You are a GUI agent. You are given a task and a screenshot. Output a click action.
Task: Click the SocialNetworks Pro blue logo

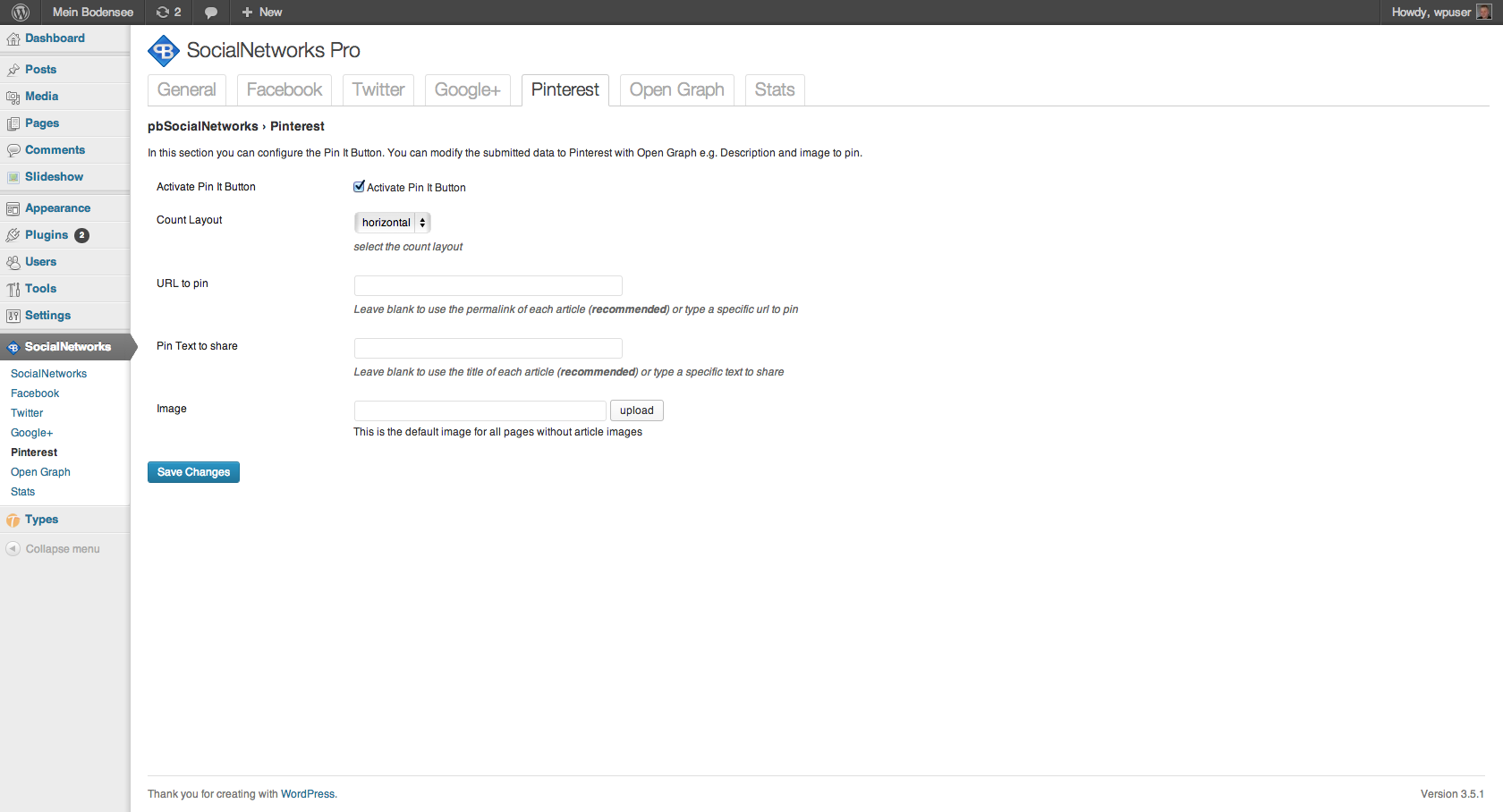(164, 51)
